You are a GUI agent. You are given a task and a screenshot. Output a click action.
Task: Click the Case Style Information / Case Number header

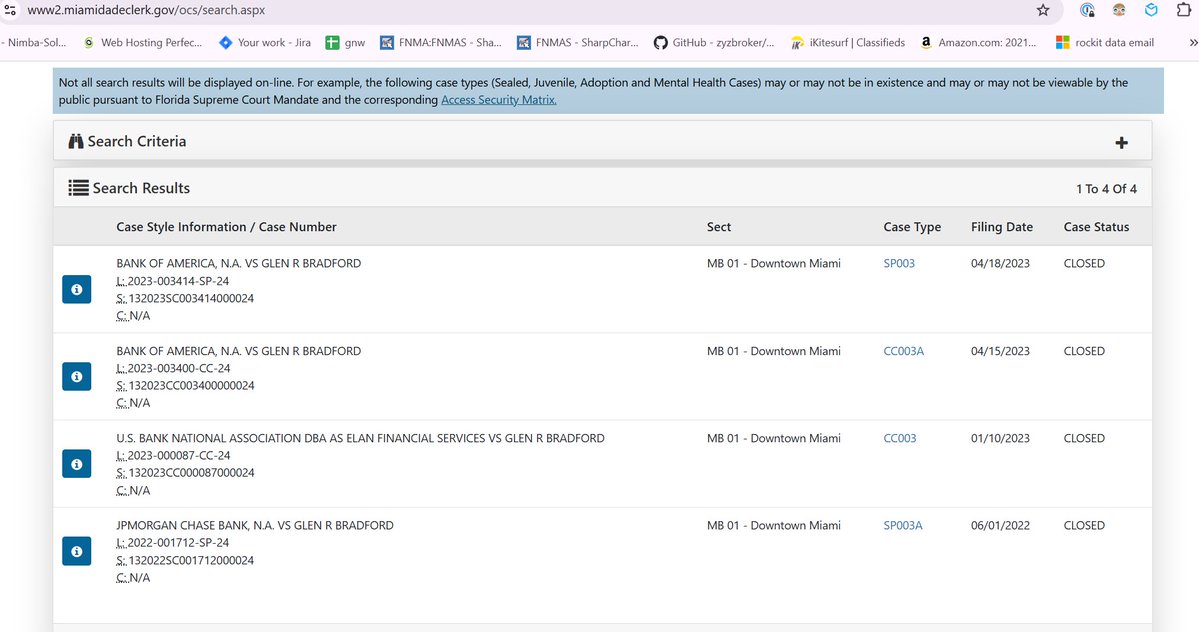point(226,227)
